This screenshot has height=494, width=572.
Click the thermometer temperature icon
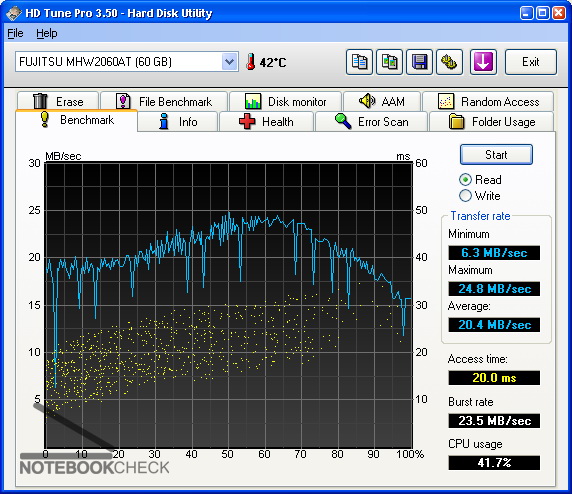click(x=250, y=62)
